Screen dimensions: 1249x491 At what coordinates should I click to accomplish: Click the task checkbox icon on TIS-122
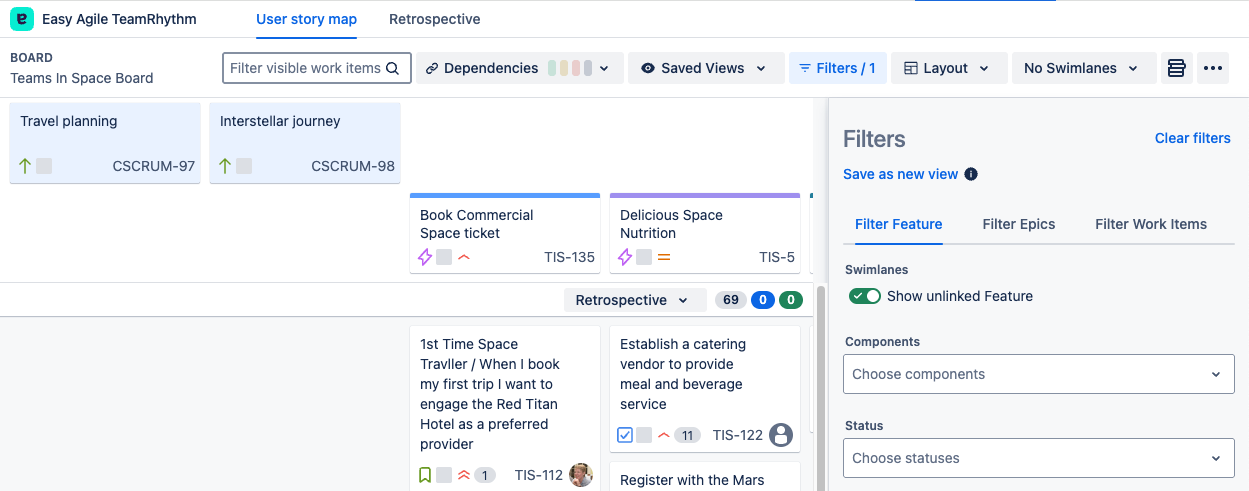[x=625, y=435]
